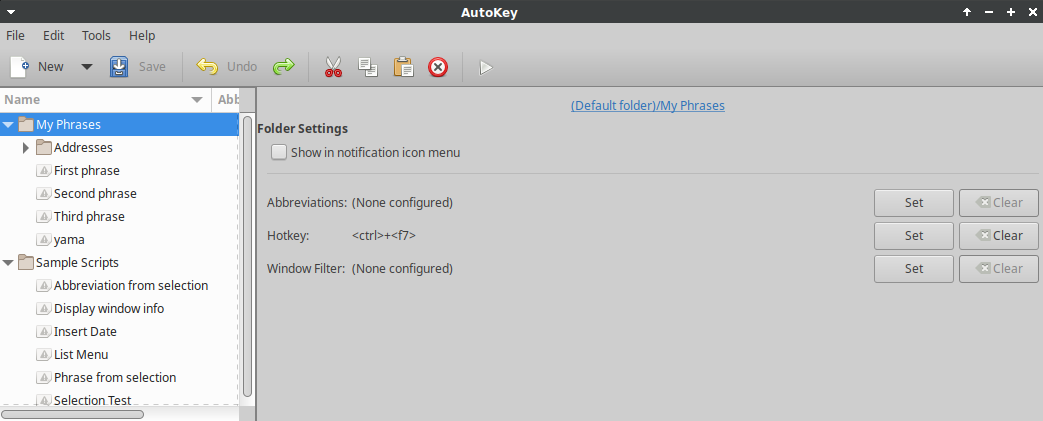The width and height of the screenshot is (1043, 421).
Task: Select Phrase from selection script
Action: pyautogui.click(x=115, y=377)
